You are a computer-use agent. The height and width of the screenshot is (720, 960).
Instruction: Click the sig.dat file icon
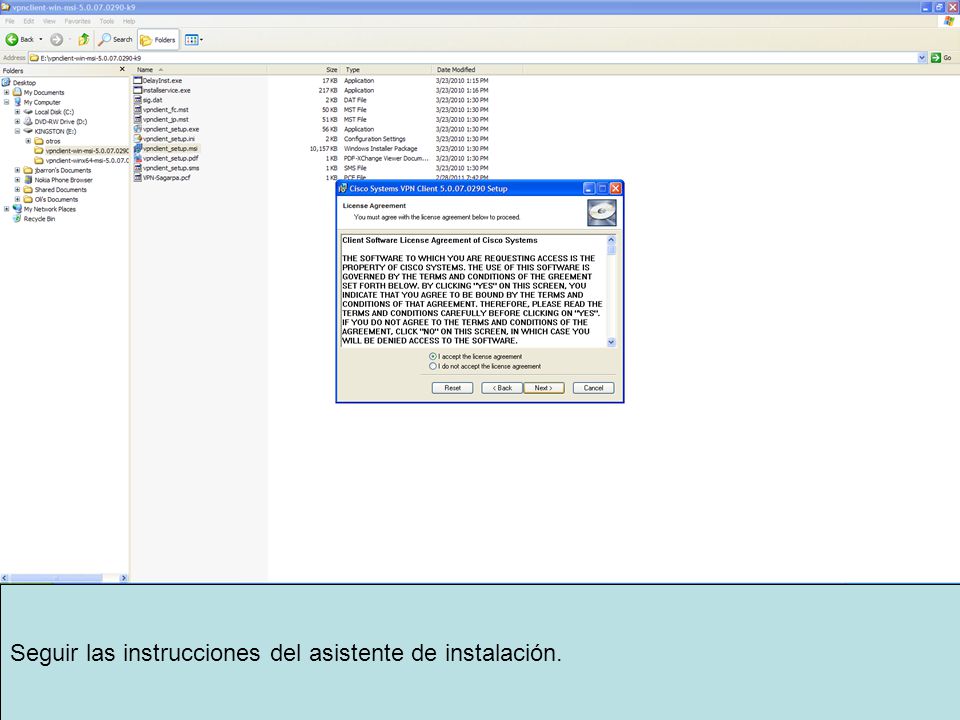[138, 100]
